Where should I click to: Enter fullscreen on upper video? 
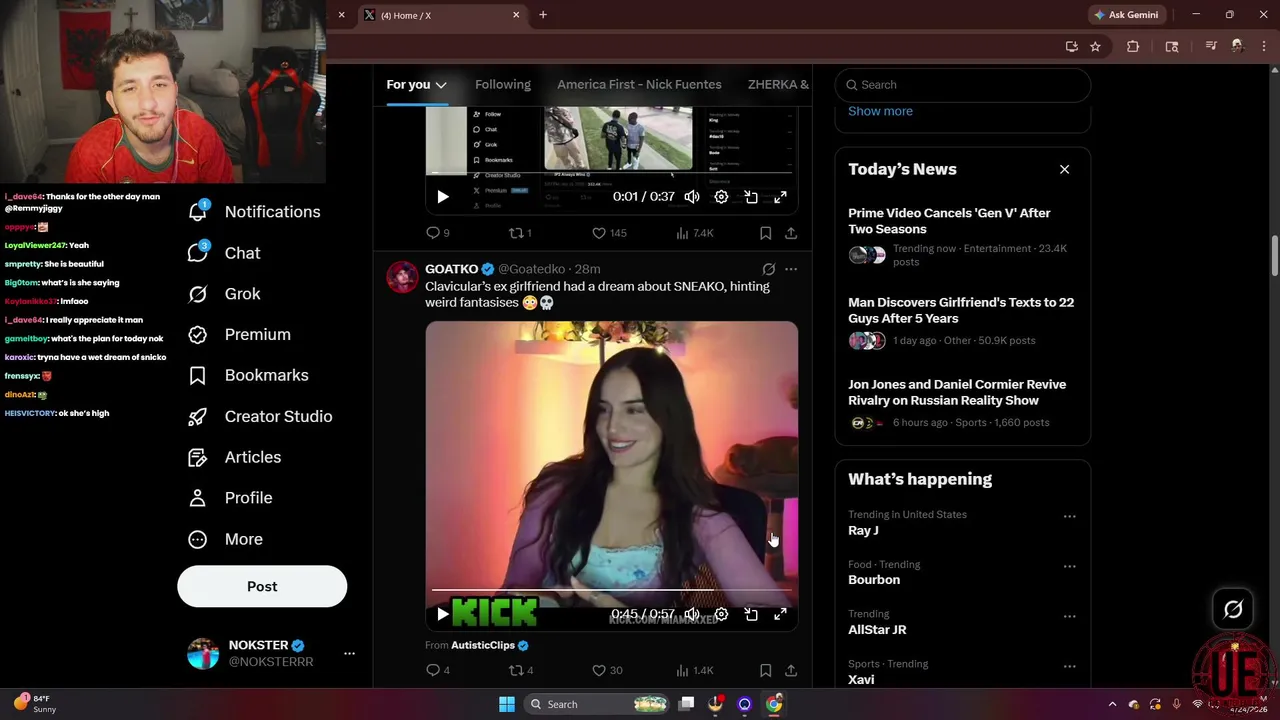(780, 197)
